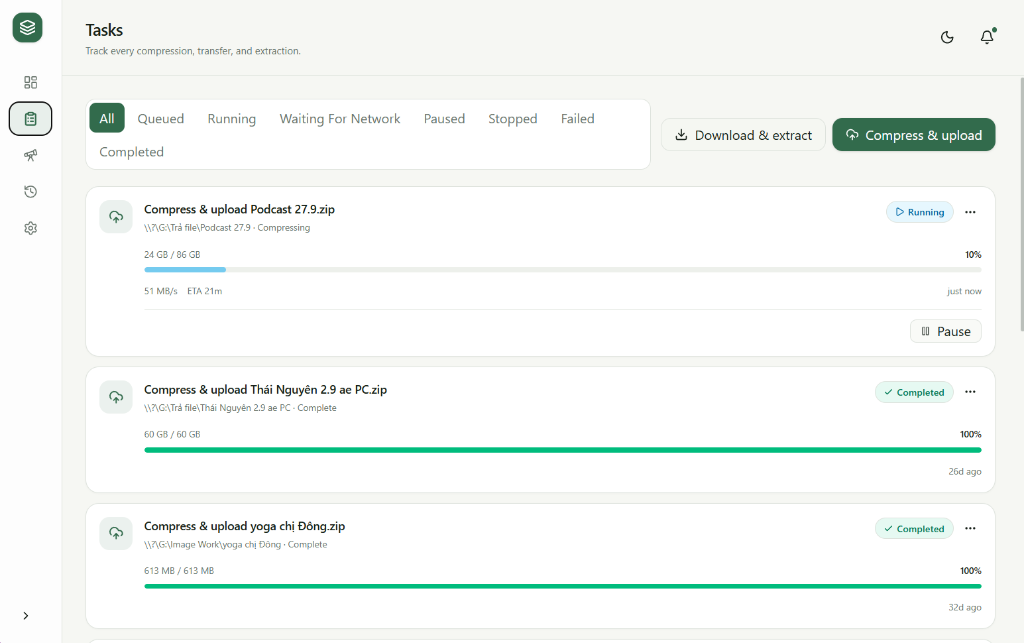Image resolution: width=1024 pixels, height=643 pixels.
Task: Click the '51 MB/s' speed text
Action: 161,291
